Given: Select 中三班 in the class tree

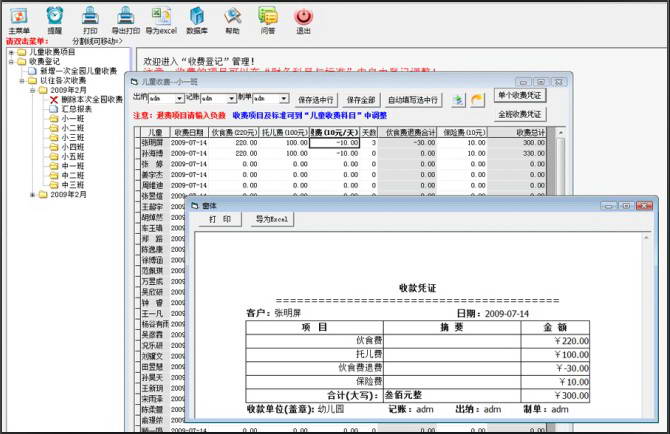Looking at the screenshot, I should coord(73,185).
